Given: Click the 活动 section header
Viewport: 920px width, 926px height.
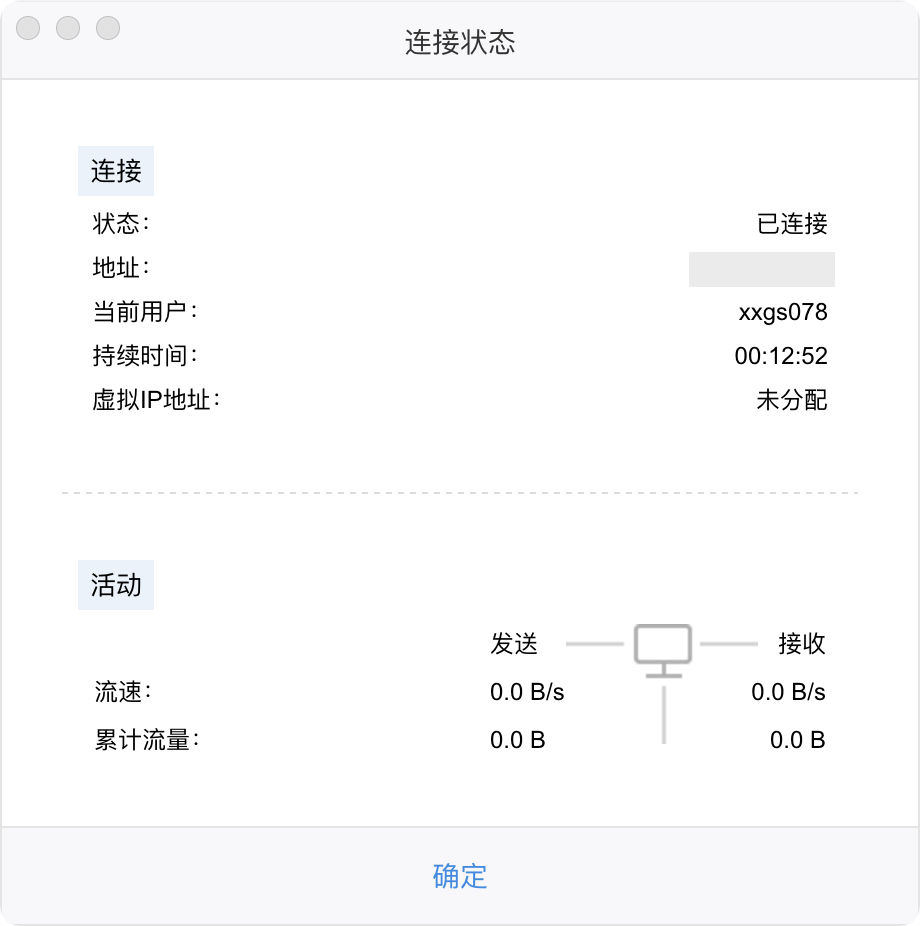Looking at the screenshot, I should (x=116, y=585).
